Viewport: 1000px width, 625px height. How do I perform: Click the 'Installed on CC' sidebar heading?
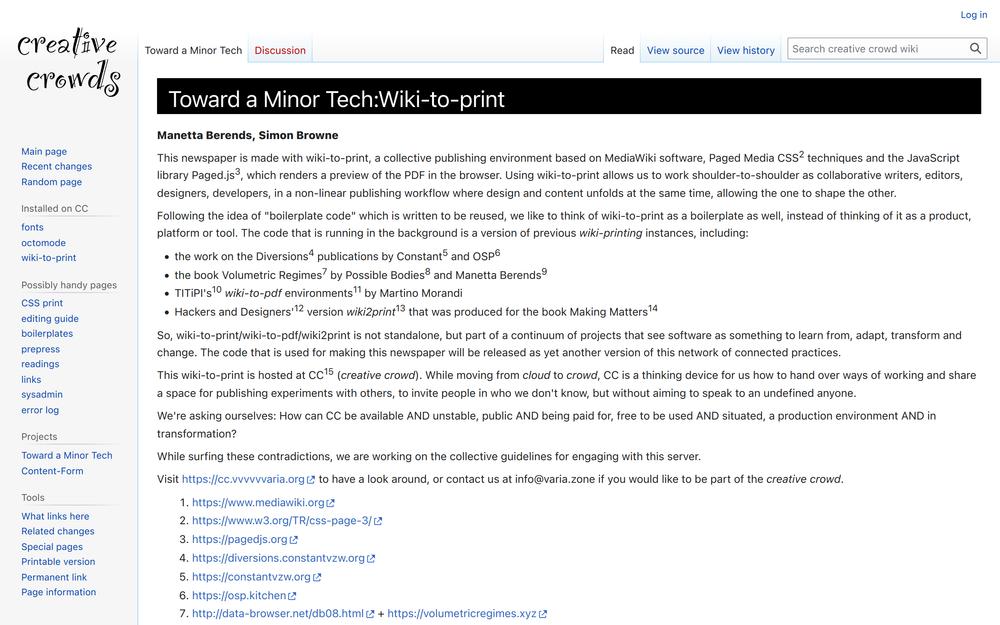point(54,209)
